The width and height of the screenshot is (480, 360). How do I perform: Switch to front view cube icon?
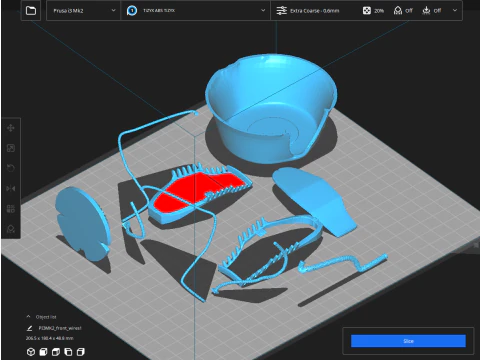(x=43, y=352)
